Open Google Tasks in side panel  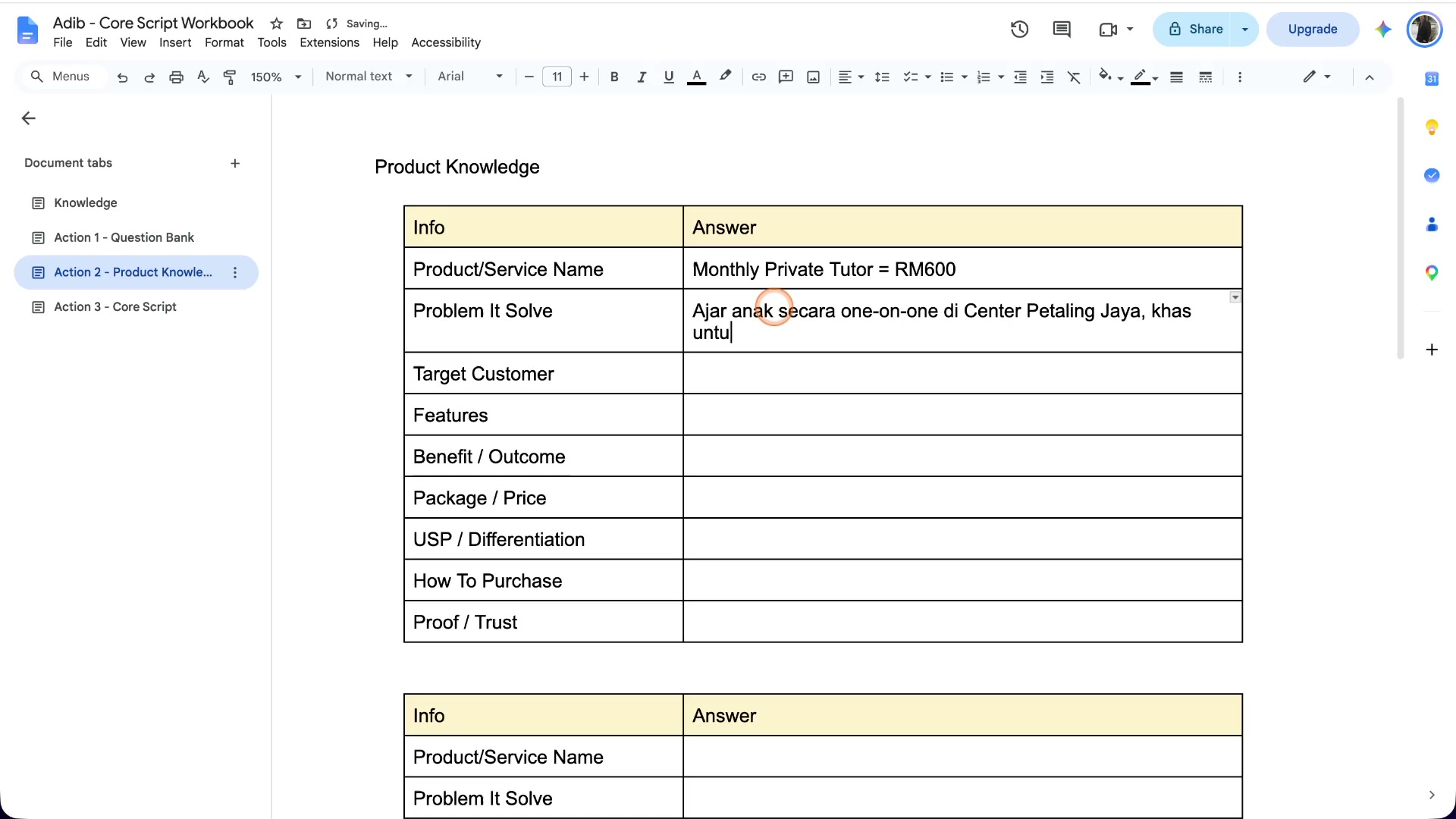(1432, 175)
